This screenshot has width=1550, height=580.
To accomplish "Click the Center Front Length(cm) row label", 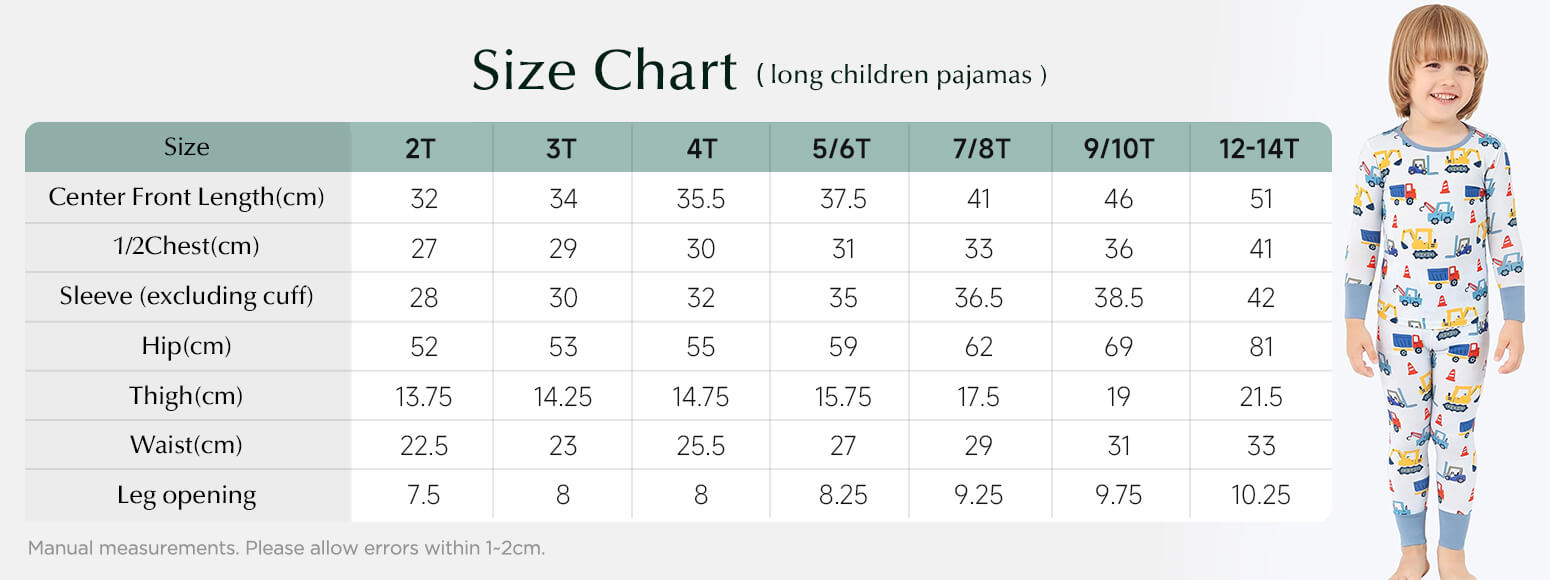I will point(187,197).
